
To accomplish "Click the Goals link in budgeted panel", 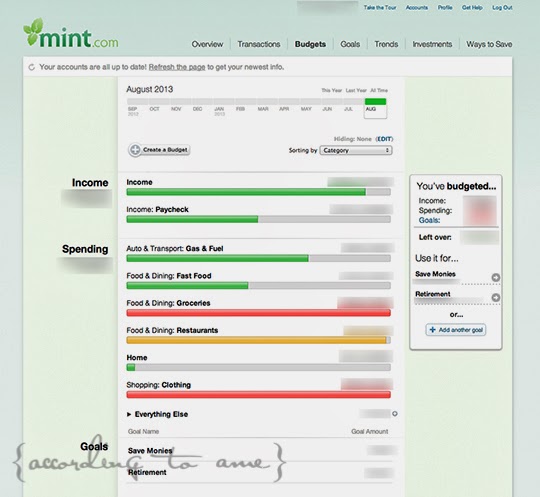I will pos(429,220).
